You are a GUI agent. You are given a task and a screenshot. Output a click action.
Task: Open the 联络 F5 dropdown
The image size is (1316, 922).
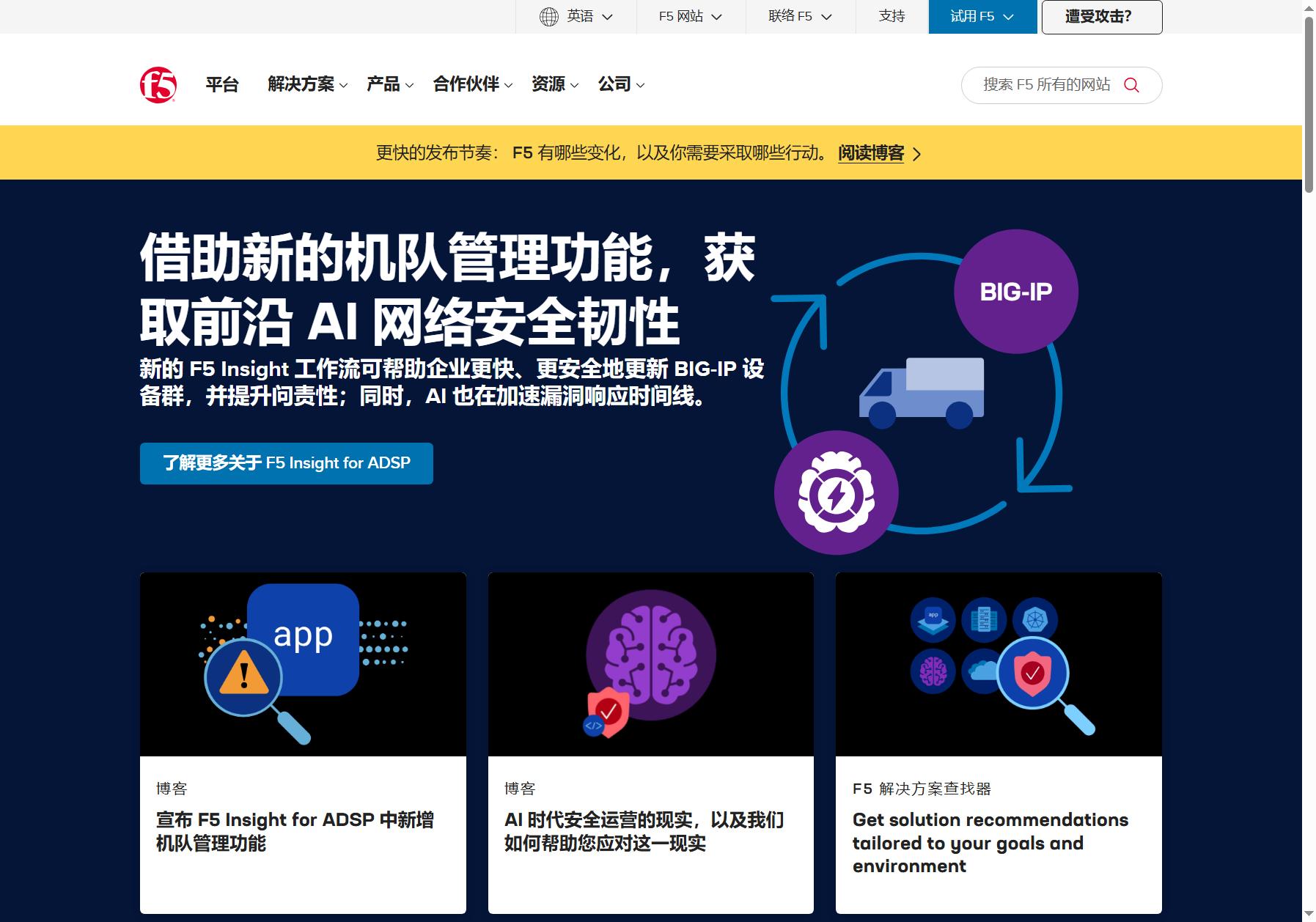click(801, 17)
